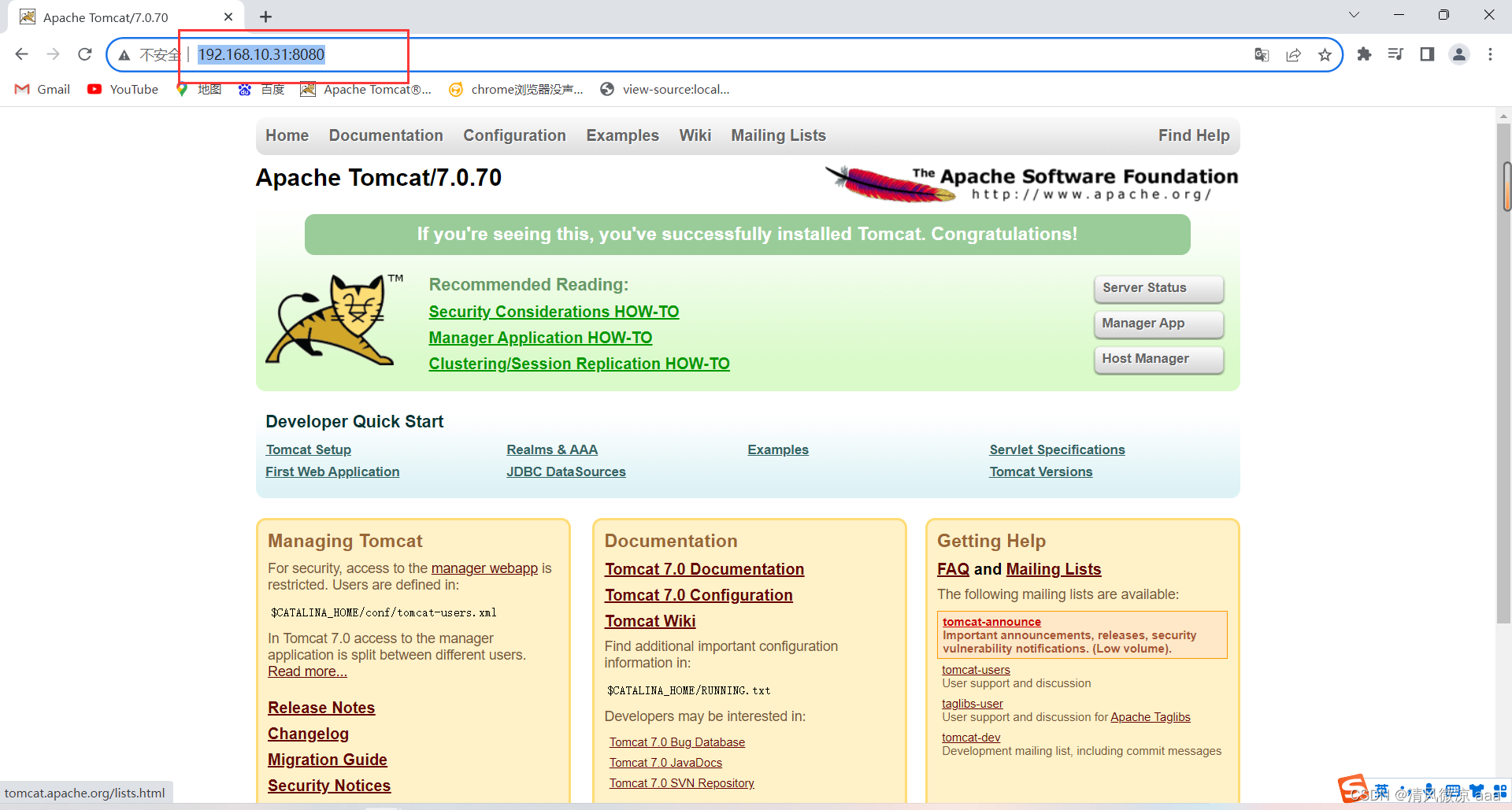
Task: Toggle the Chrome side panel icon
Action: (x=1427, y=54)
